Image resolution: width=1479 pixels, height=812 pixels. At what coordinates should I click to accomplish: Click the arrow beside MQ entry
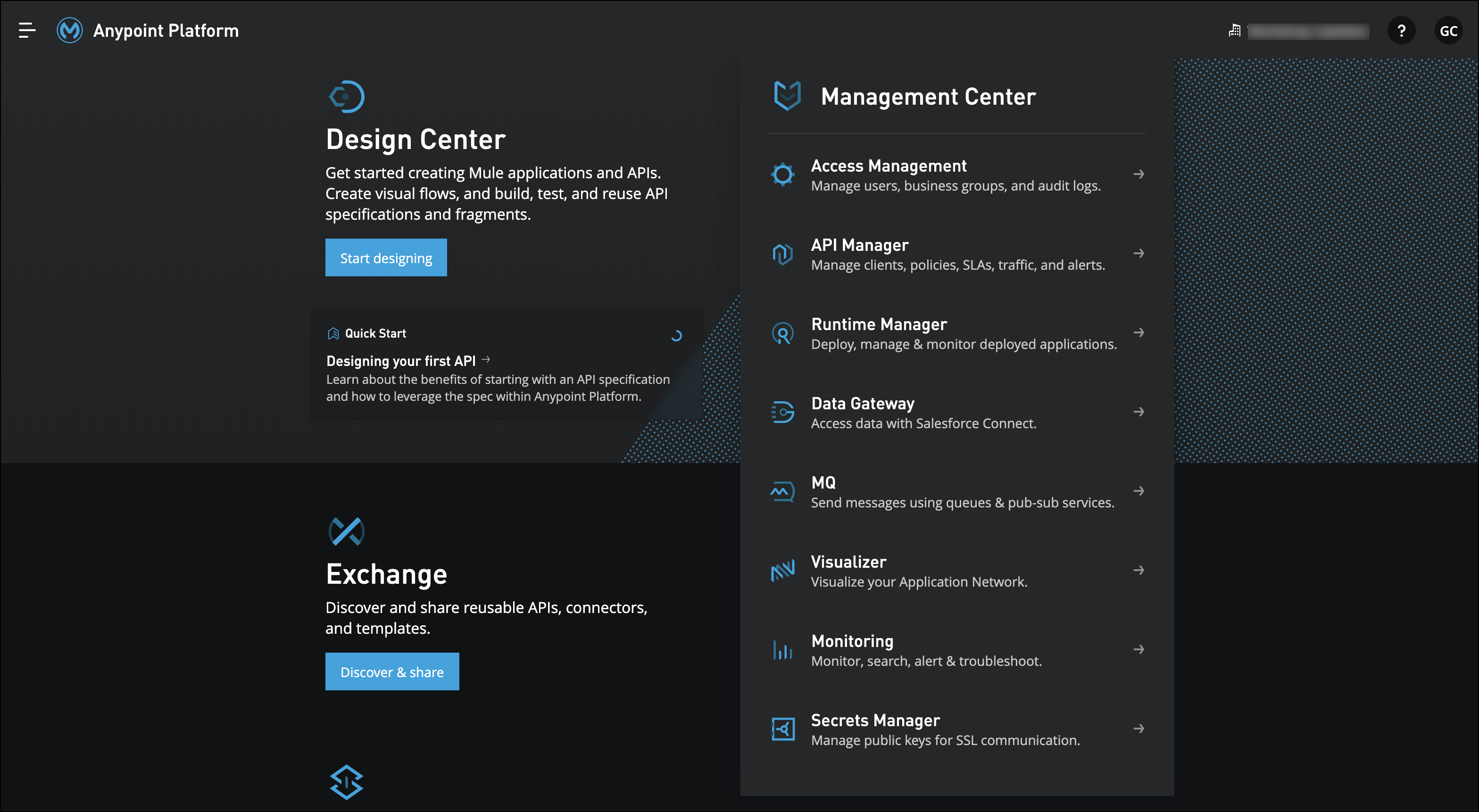(1138, 491)
